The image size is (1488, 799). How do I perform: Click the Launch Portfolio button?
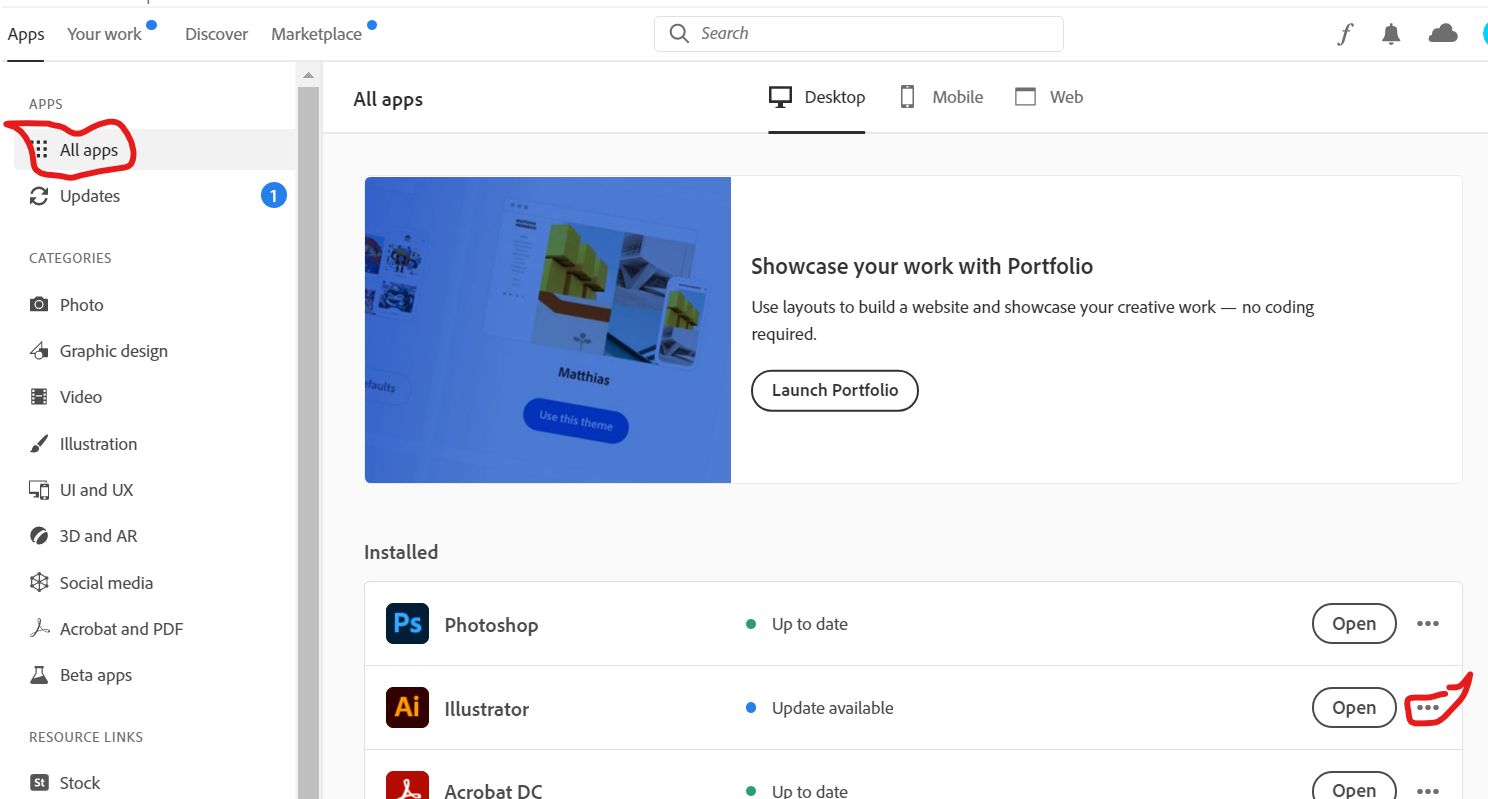(835, 390)
